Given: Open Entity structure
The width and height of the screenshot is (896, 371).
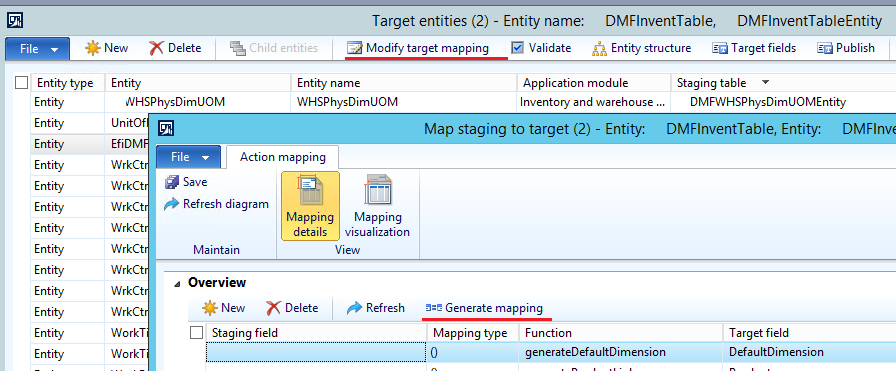Looking at the screenshot, I should click(x=642, y=48).
